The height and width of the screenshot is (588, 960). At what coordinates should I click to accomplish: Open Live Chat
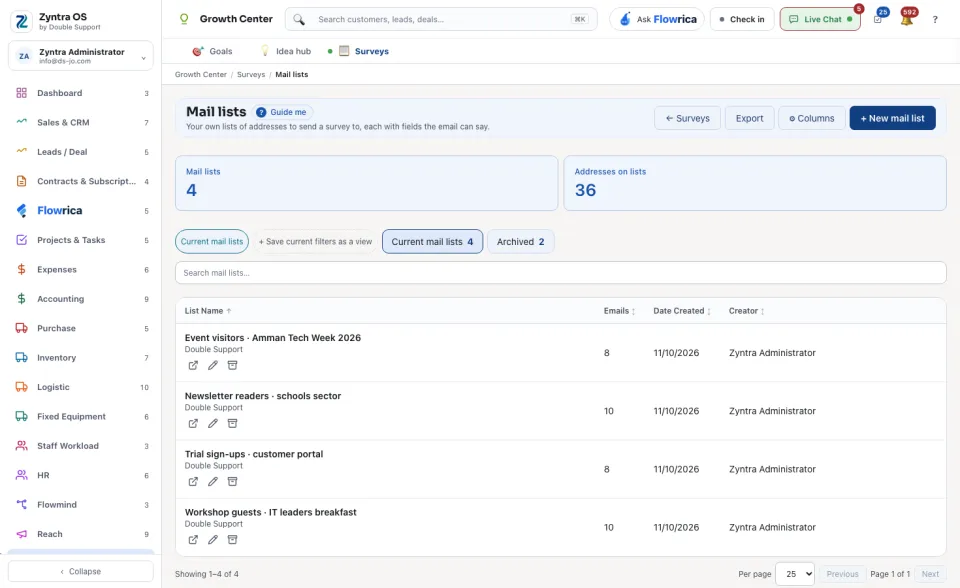(x=820, y=20)
